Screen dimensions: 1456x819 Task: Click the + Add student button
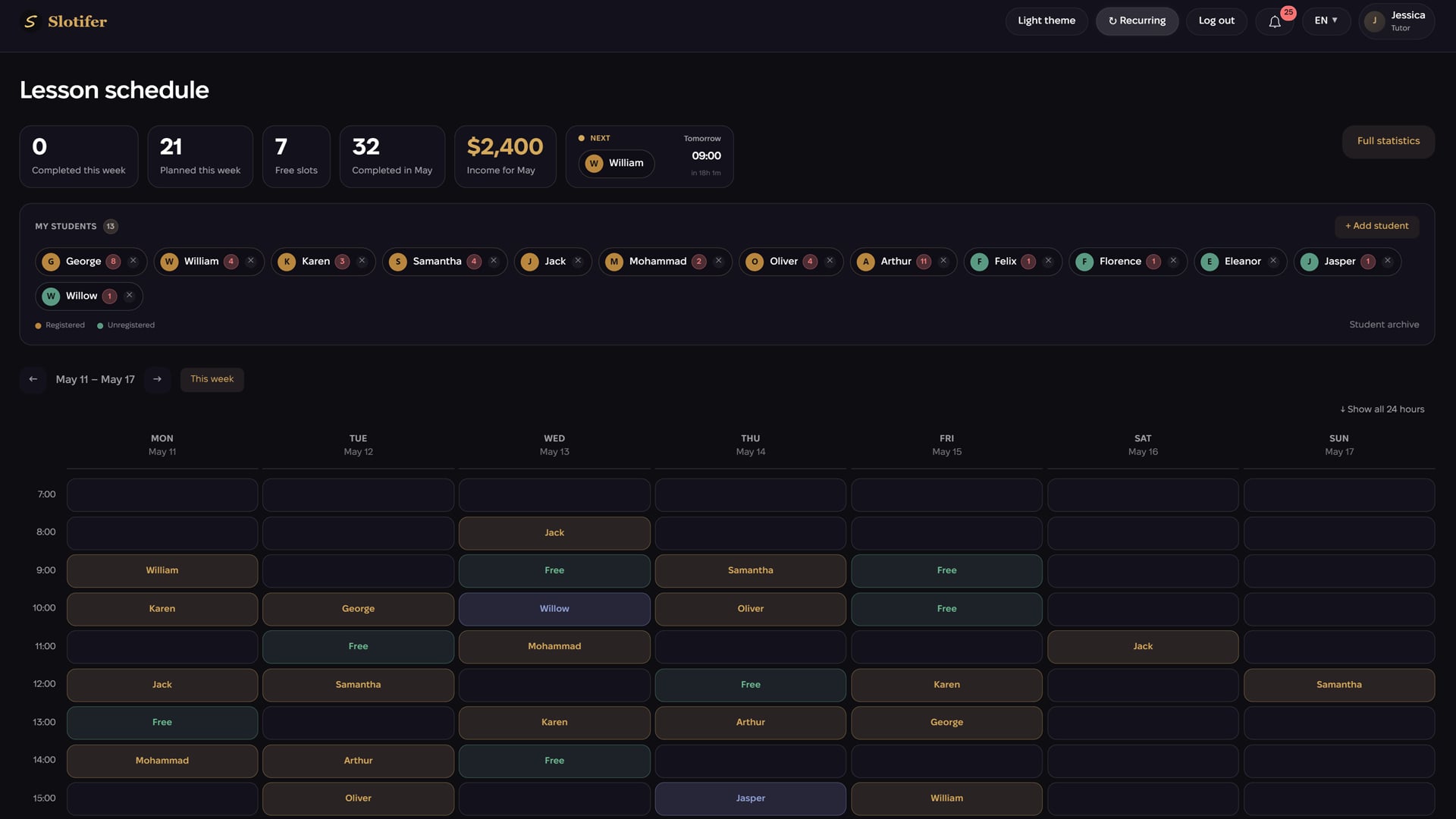coord(1376,226)
